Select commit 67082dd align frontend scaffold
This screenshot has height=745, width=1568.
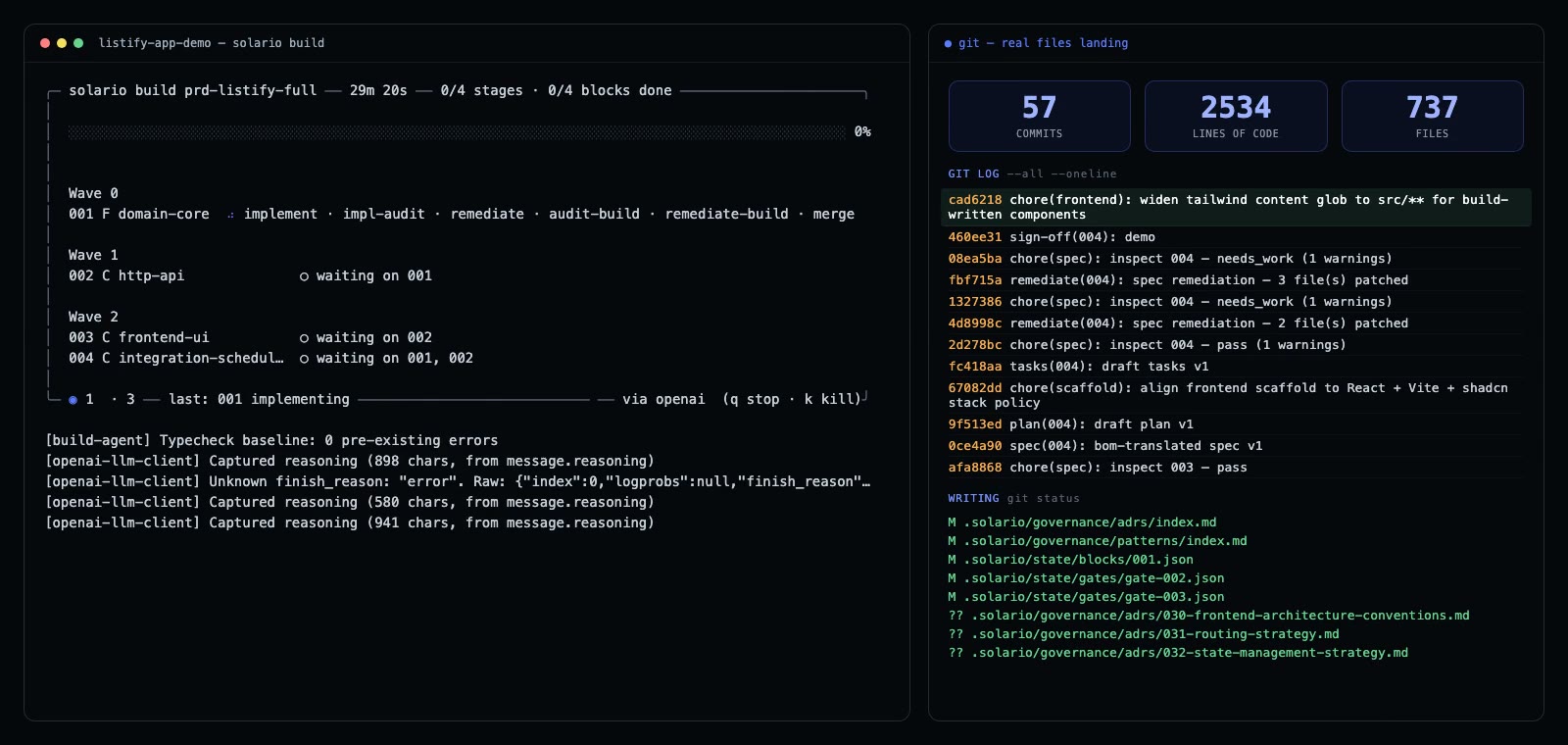click(1236, 395)
